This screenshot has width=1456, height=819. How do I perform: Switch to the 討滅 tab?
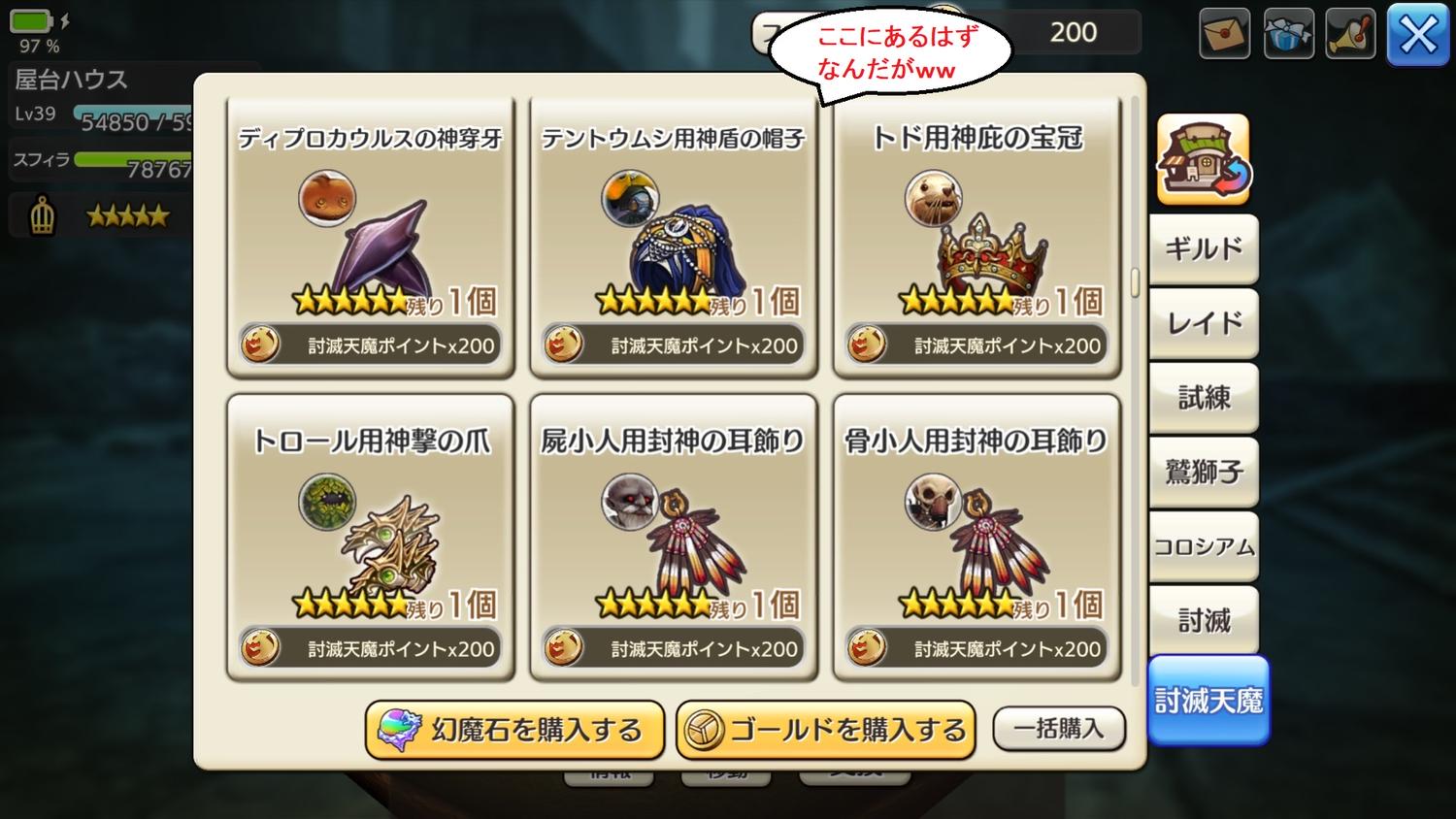[x=1204, y=620]
